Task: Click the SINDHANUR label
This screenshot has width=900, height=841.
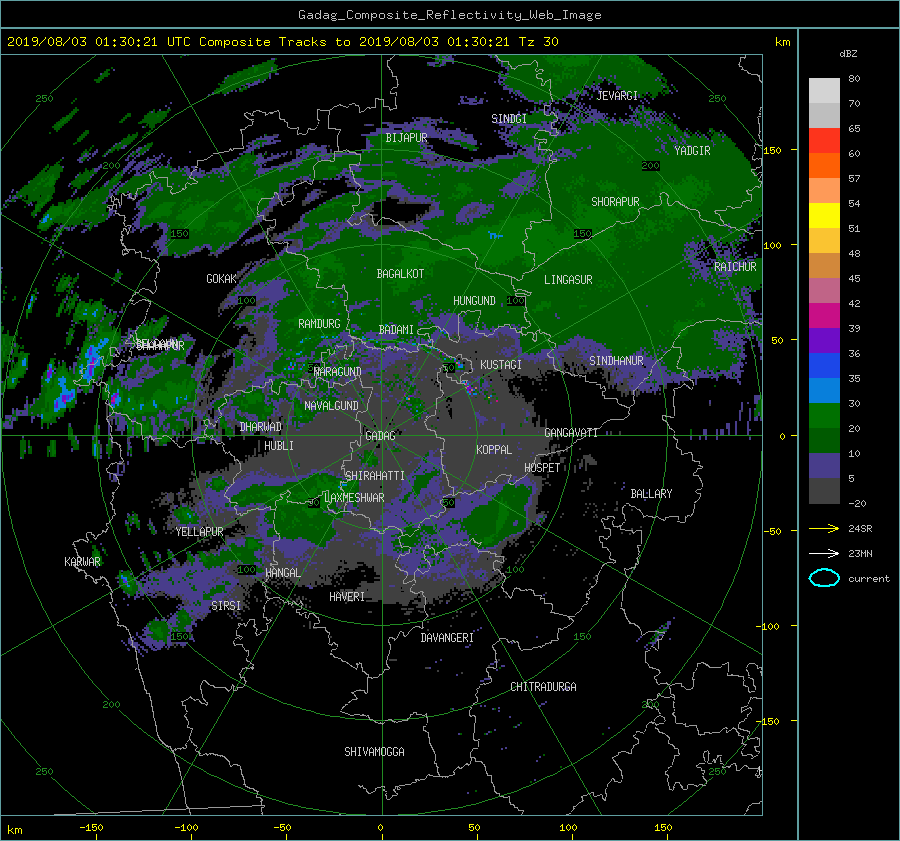Action: [616, 361]
